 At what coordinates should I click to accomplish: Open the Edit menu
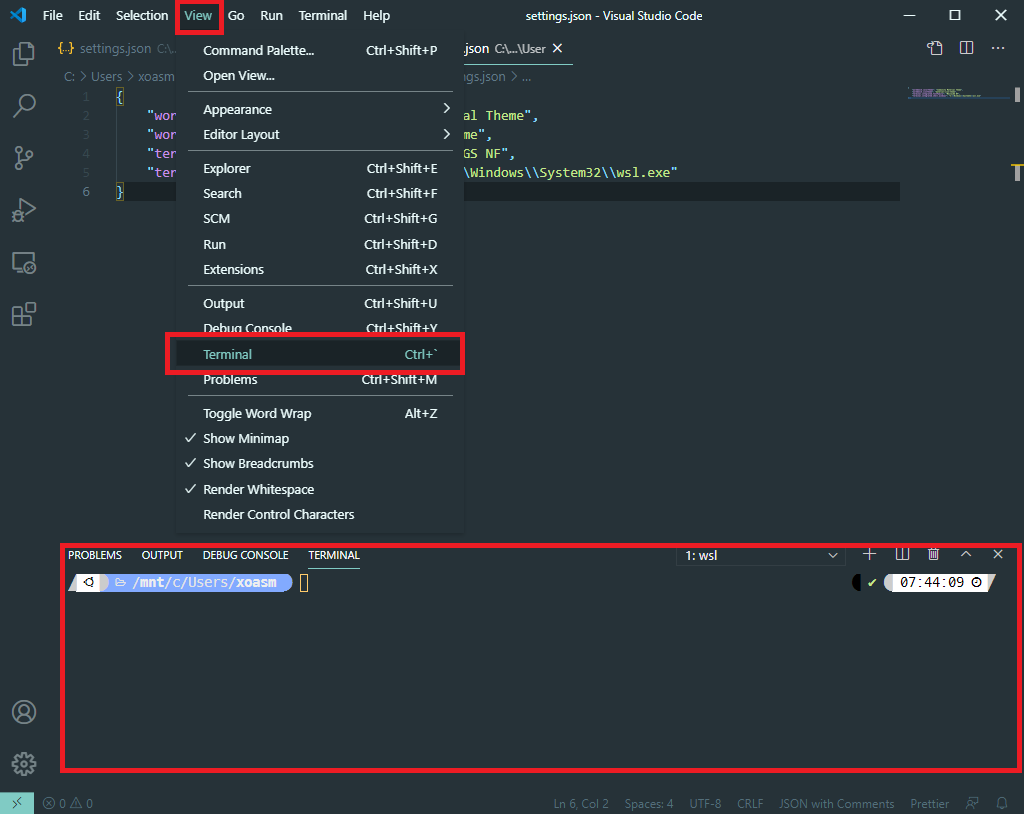click(89, 15)
